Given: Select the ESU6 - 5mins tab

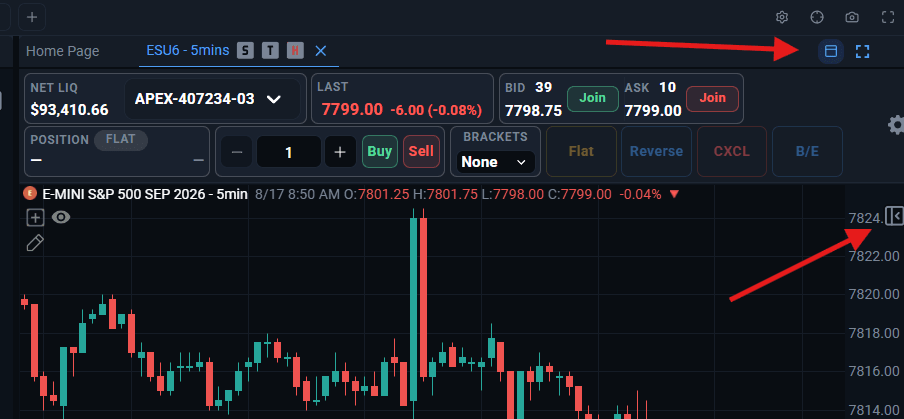Looking at the screenshot, I should click(x=188, y=50).
